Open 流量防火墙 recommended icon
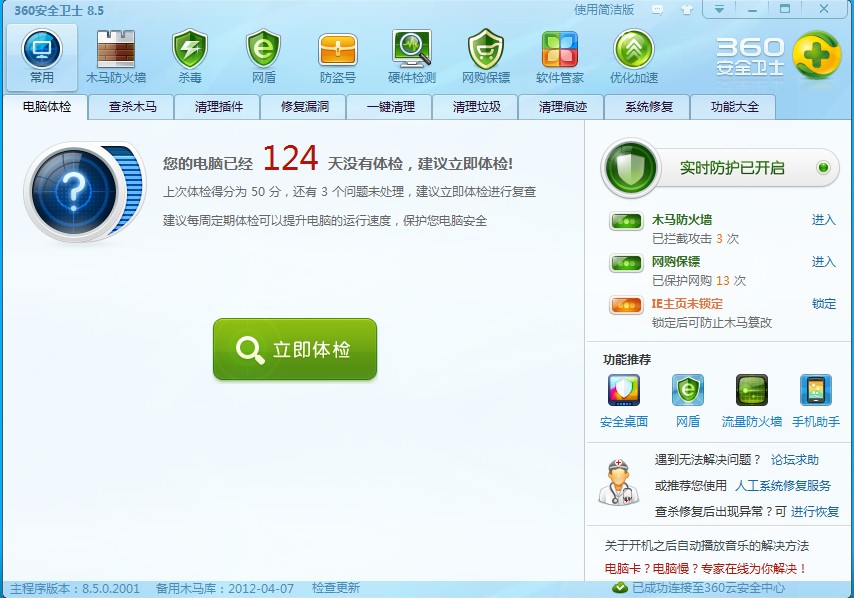Viewport: 854px width, 598px height. (x=752, y=390)
